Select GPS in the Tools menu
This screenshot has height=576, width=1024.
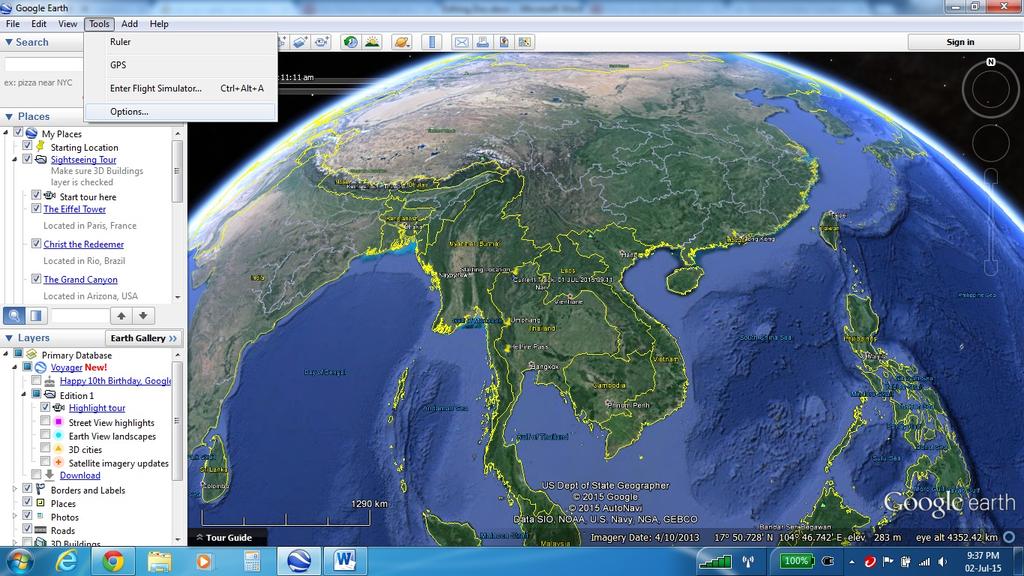(x=181, y=65)
